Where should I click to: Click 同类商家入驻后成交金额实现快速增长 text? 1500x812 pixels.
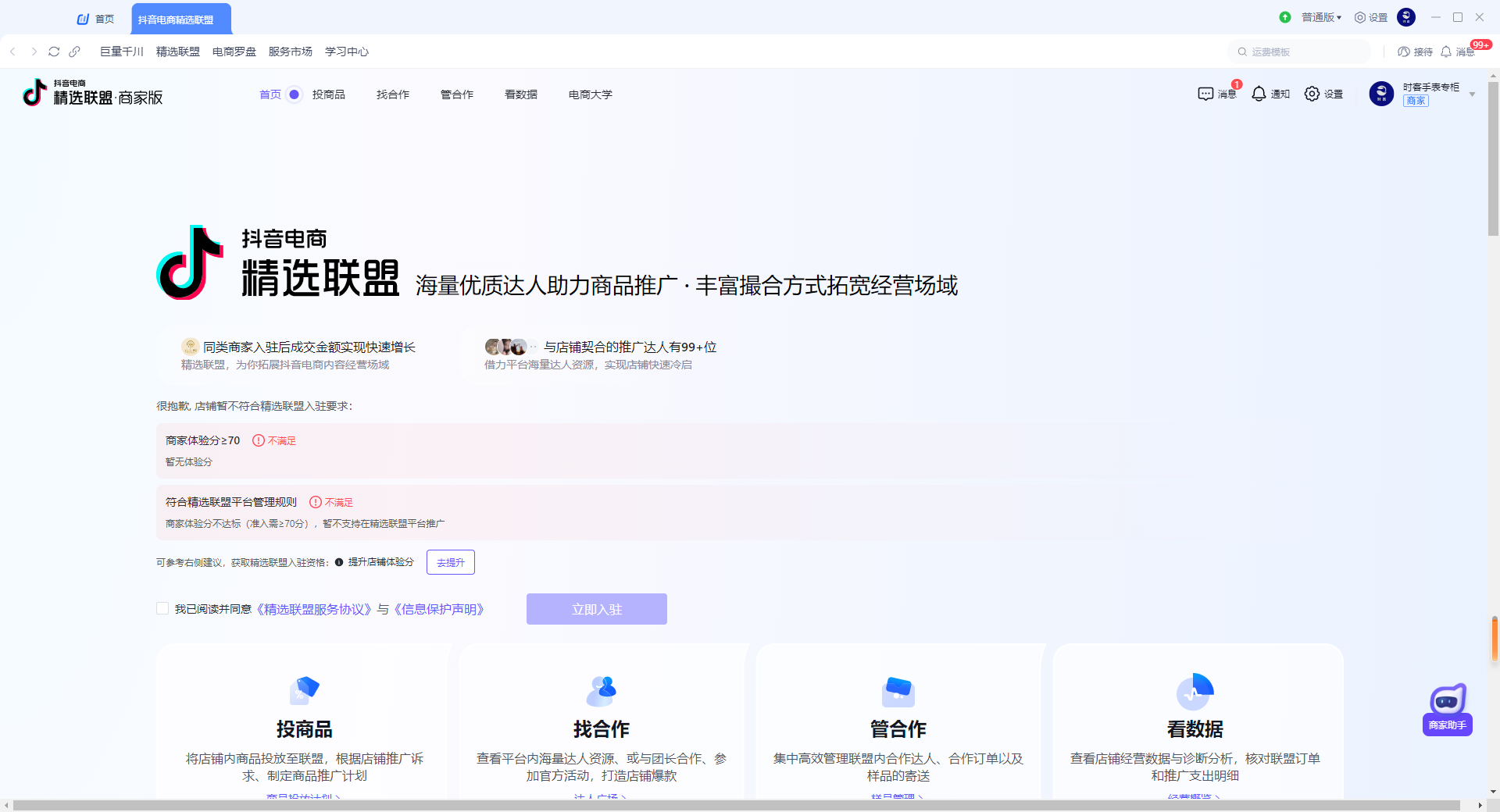click(x=309, y=347)
